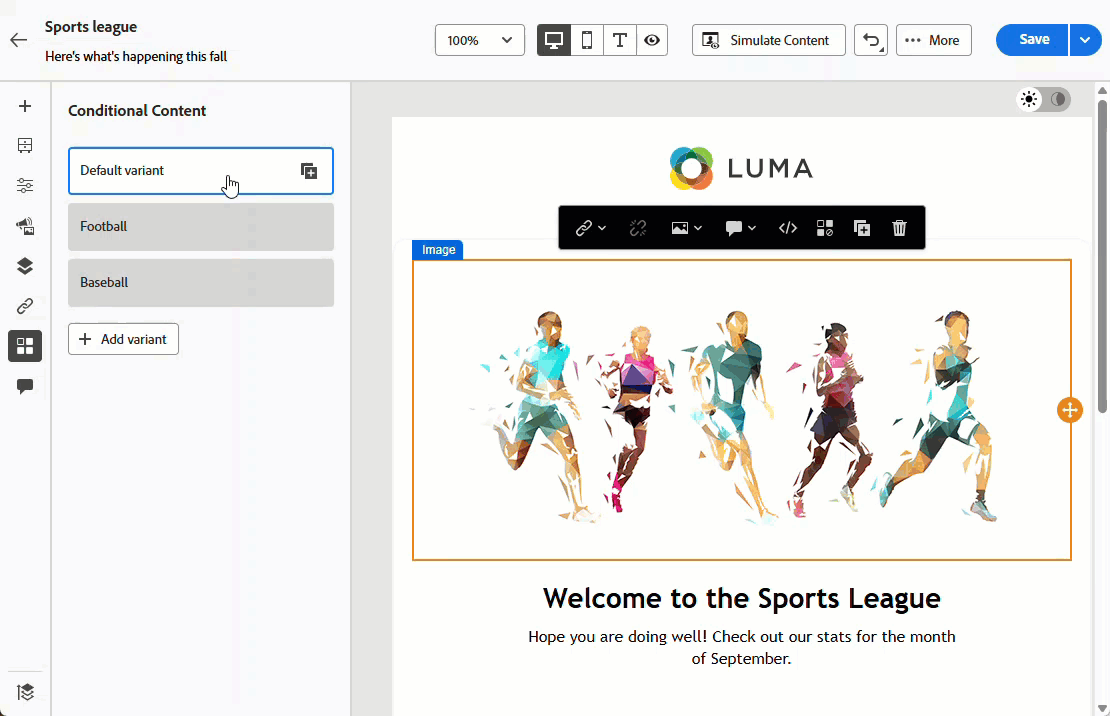Expand the Save options arrow
Screen dimensions: 1110x716
click(x=1085, y=40)
